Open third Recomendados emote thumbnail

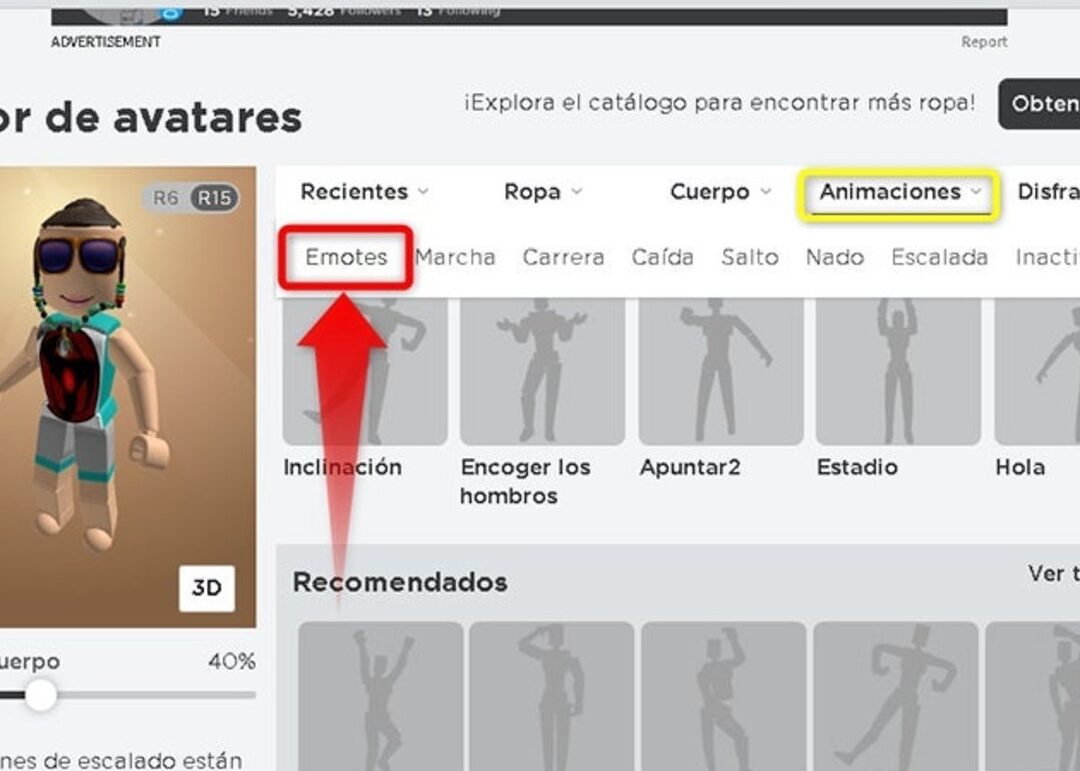point(724,696)
